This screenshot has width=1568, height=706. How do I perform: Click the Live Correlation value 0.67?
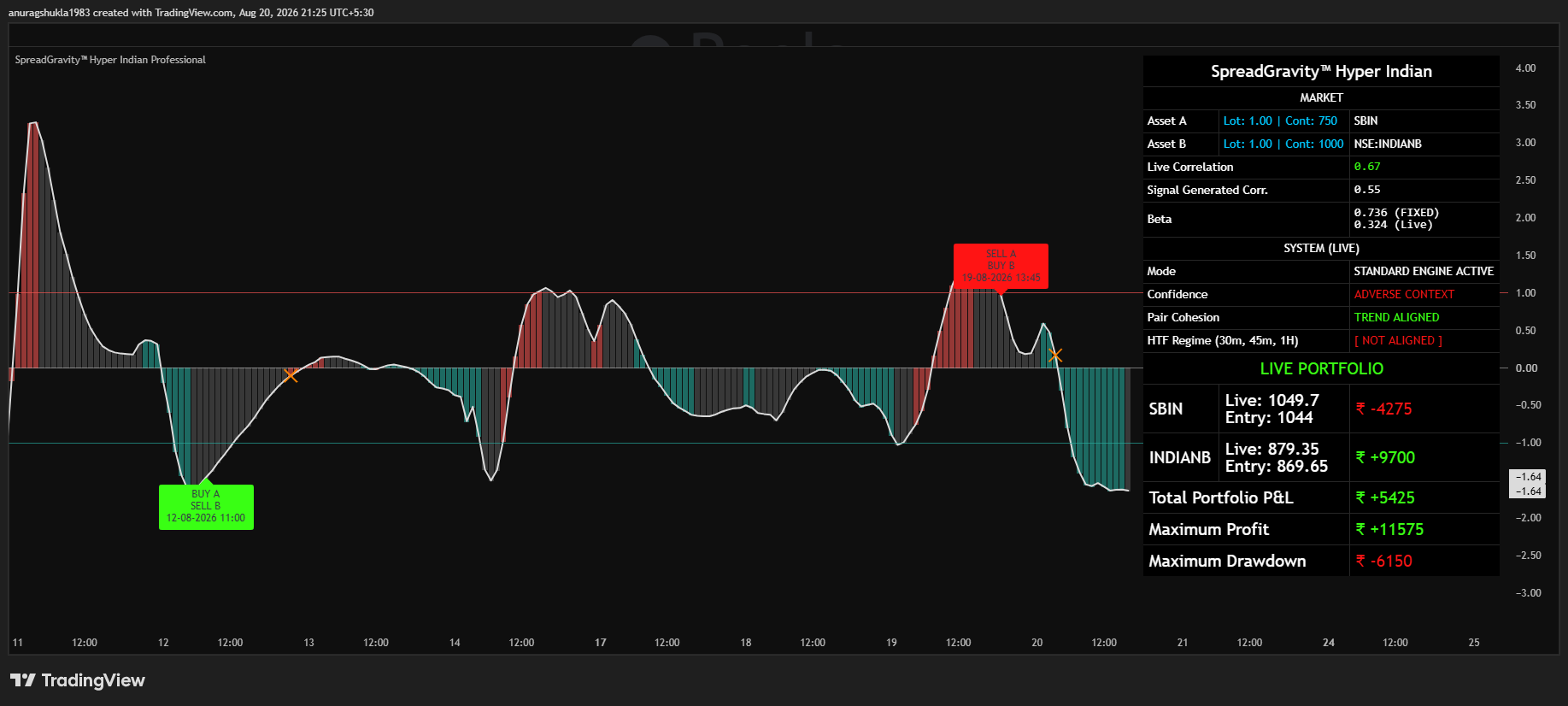coord(1367,168)
